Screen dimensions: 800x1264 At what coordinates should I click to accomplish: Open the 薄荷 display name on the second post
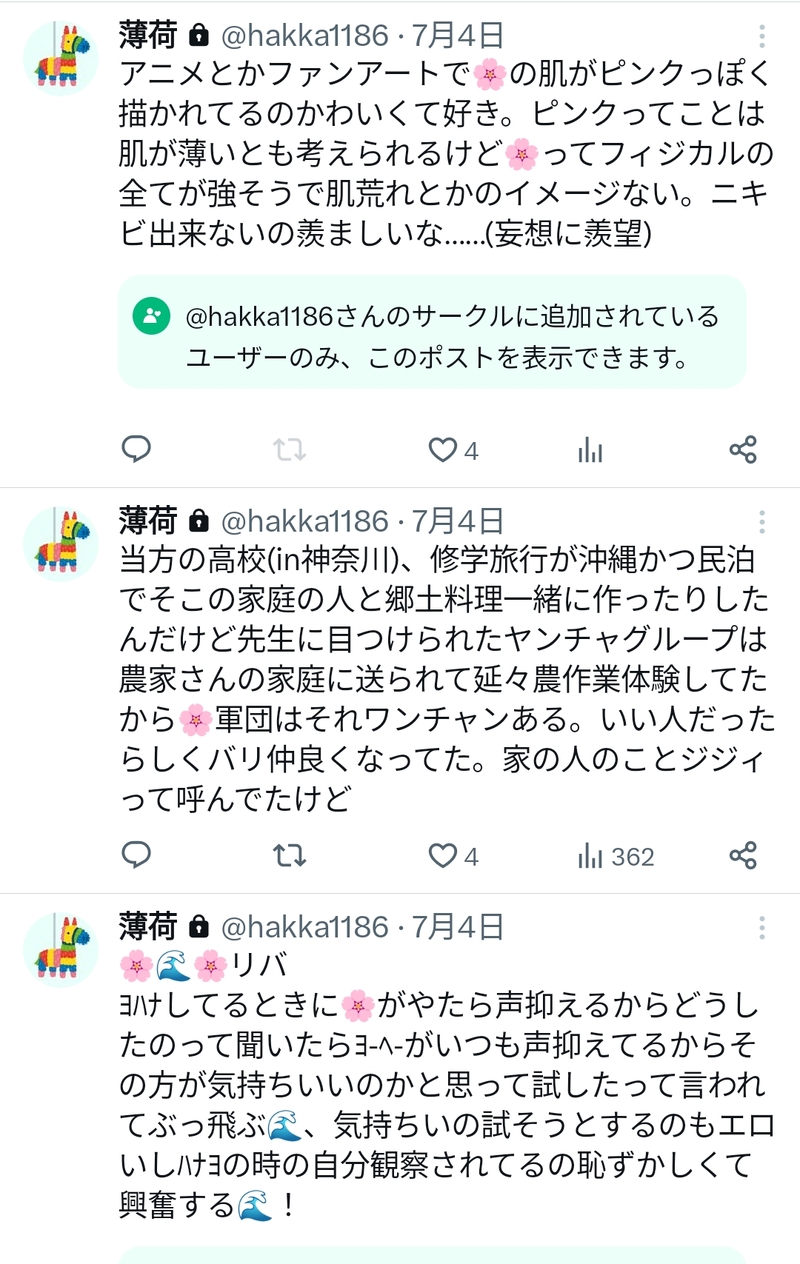[147, 521]
